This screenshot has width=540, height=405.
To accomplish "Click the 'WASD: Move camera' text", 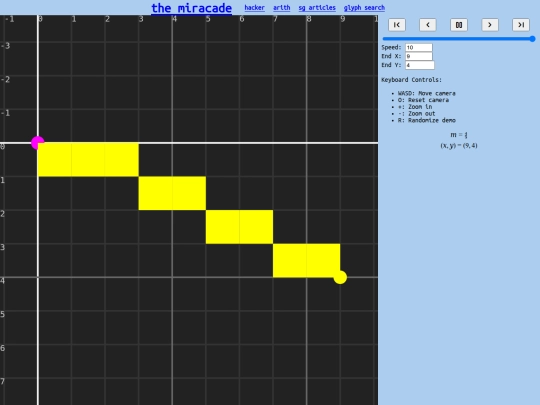I will click(427, 93).
